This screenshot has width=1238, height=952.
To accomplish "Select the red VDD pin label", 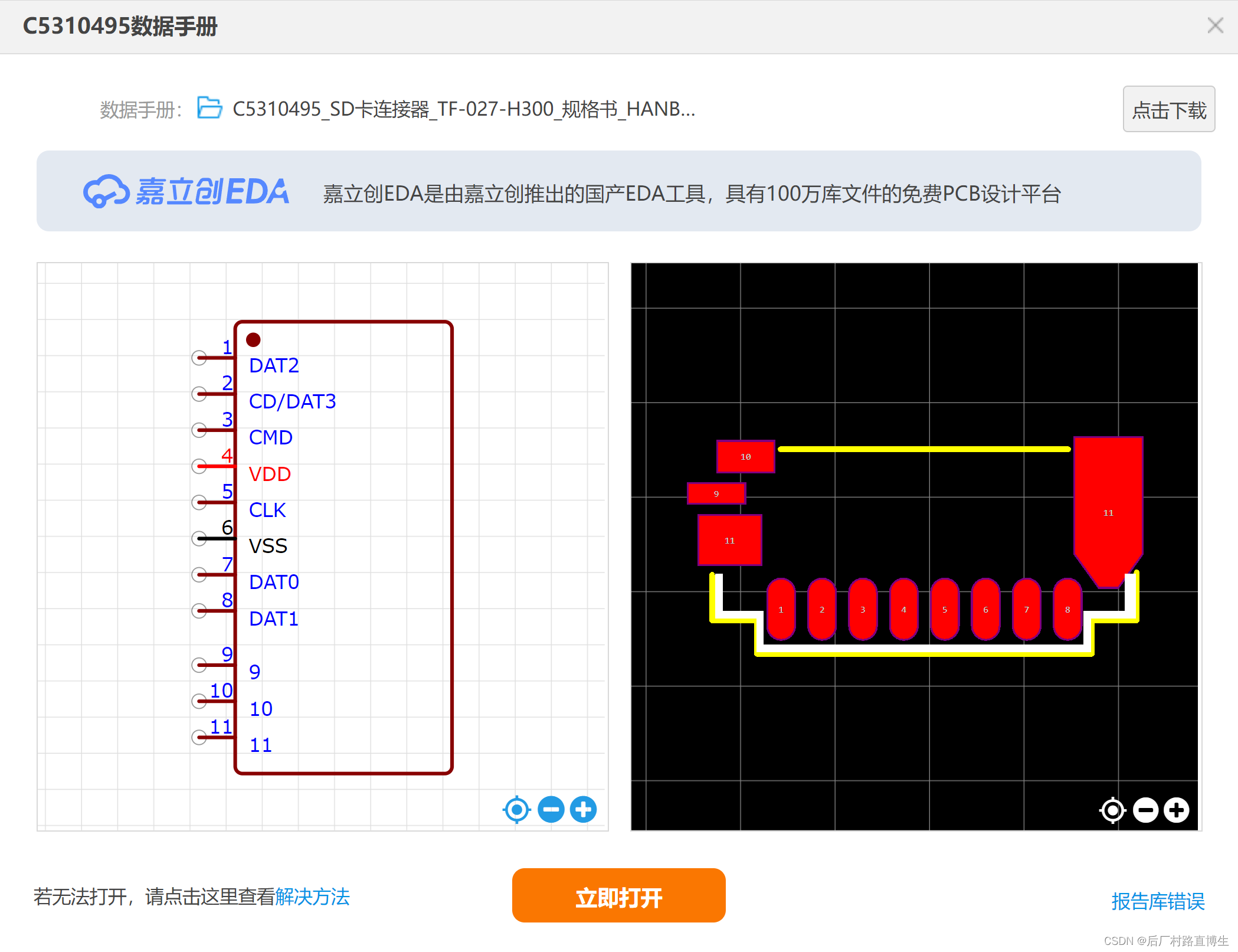I will click(270, 475).
